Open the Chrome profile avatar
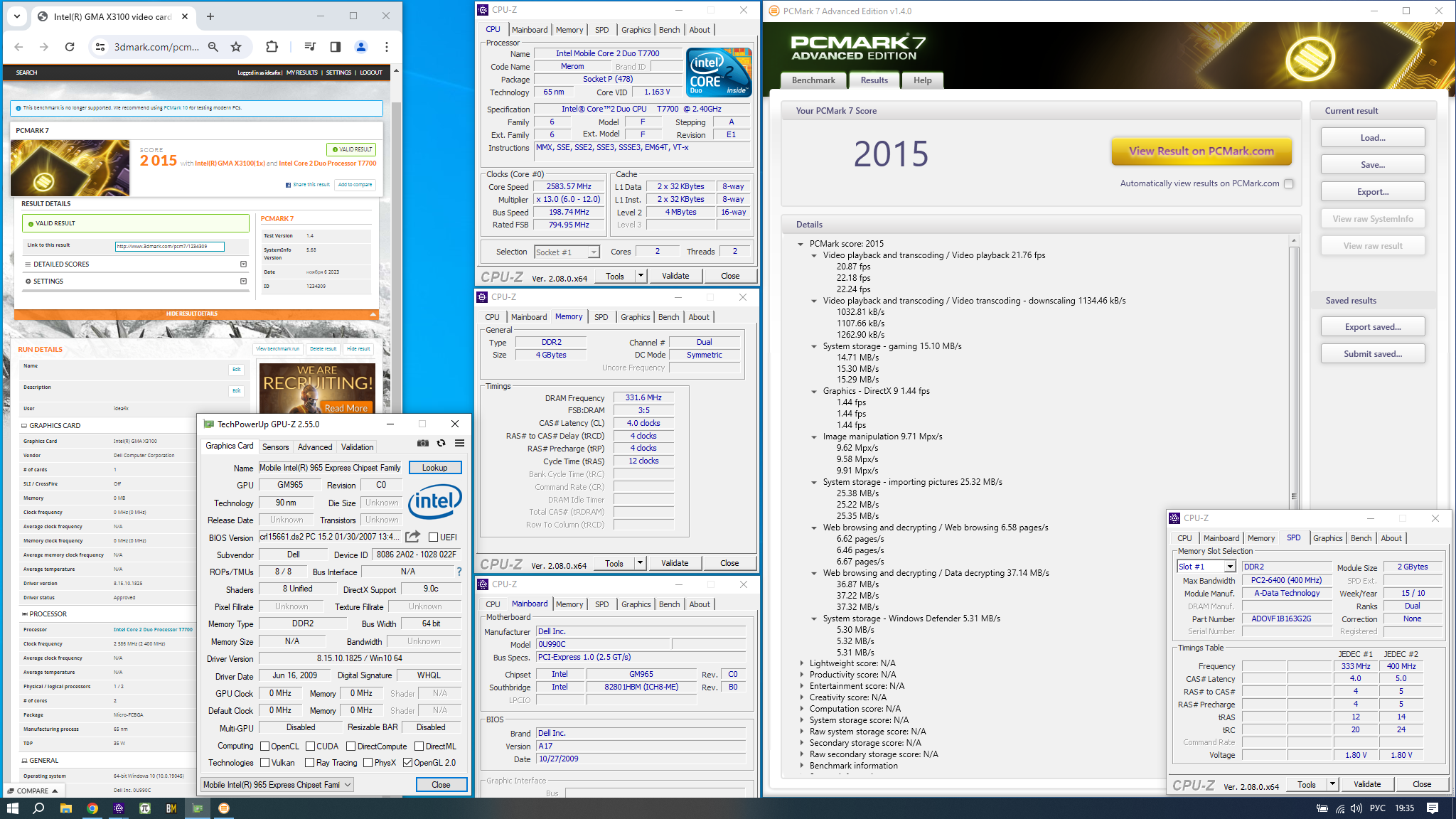The width and height of the screenshot is (1456, 819). [x=361, y=47]
